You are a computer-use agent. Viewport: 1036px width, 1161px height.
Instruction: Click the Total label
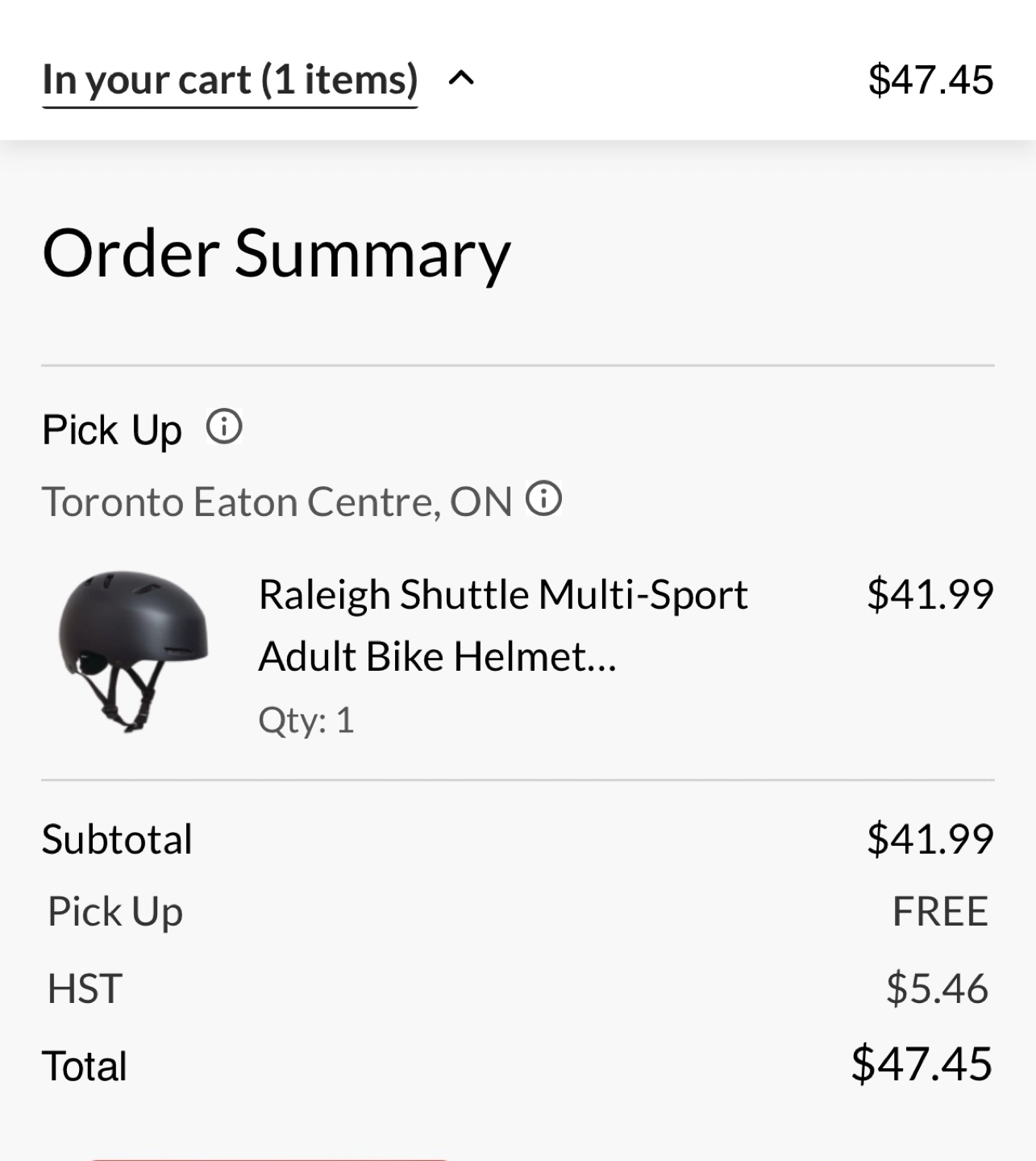click(x=85, y=1066)
